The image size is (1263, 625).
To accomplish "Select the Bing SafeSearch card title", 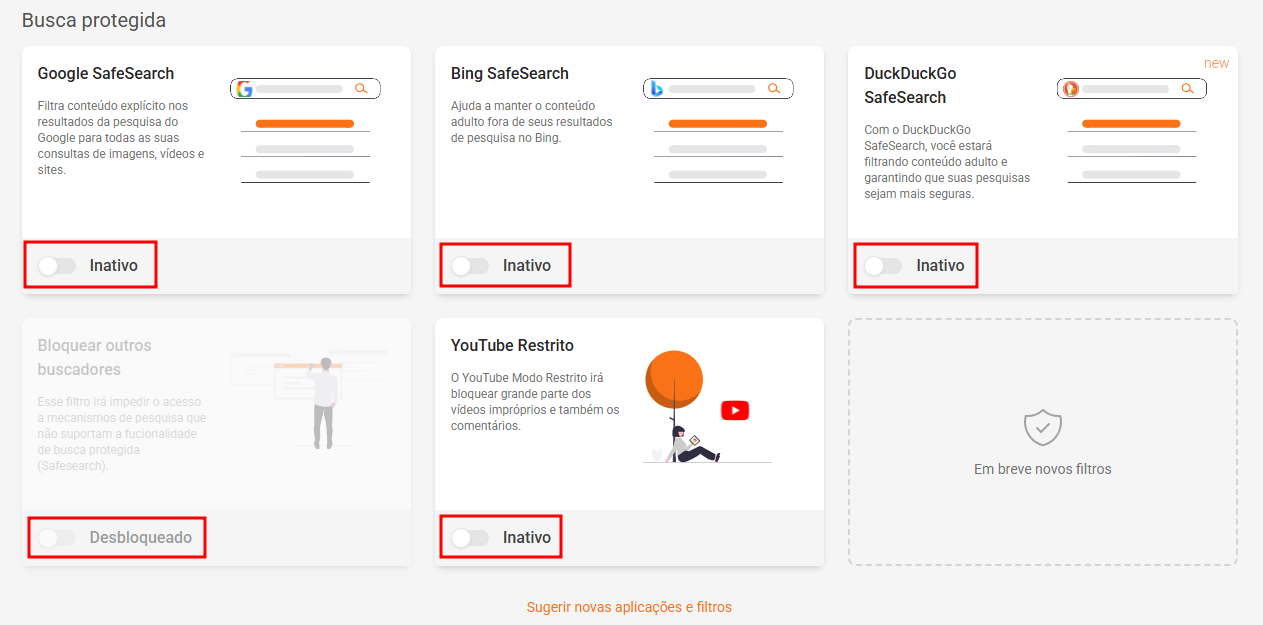I will (510, 73).
